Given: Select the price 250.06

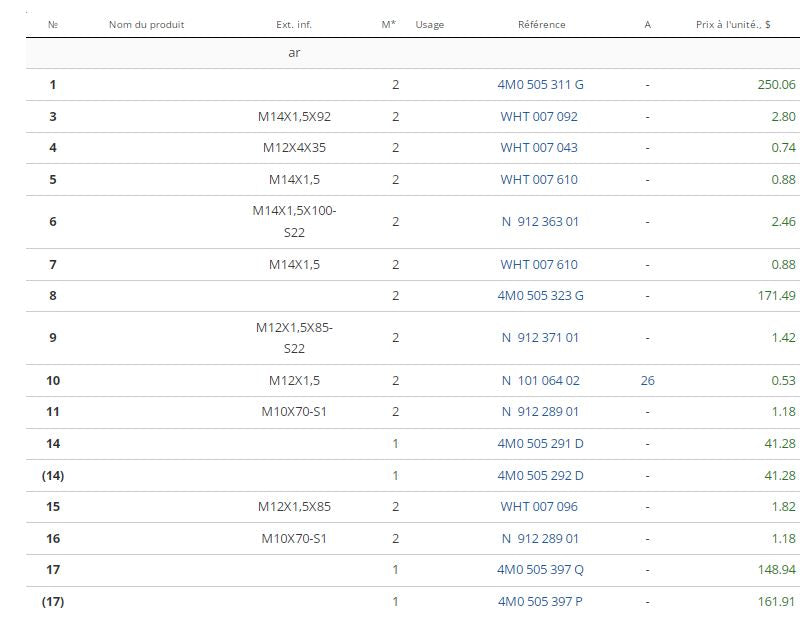Looking at the screenshot, I should 776,85.
